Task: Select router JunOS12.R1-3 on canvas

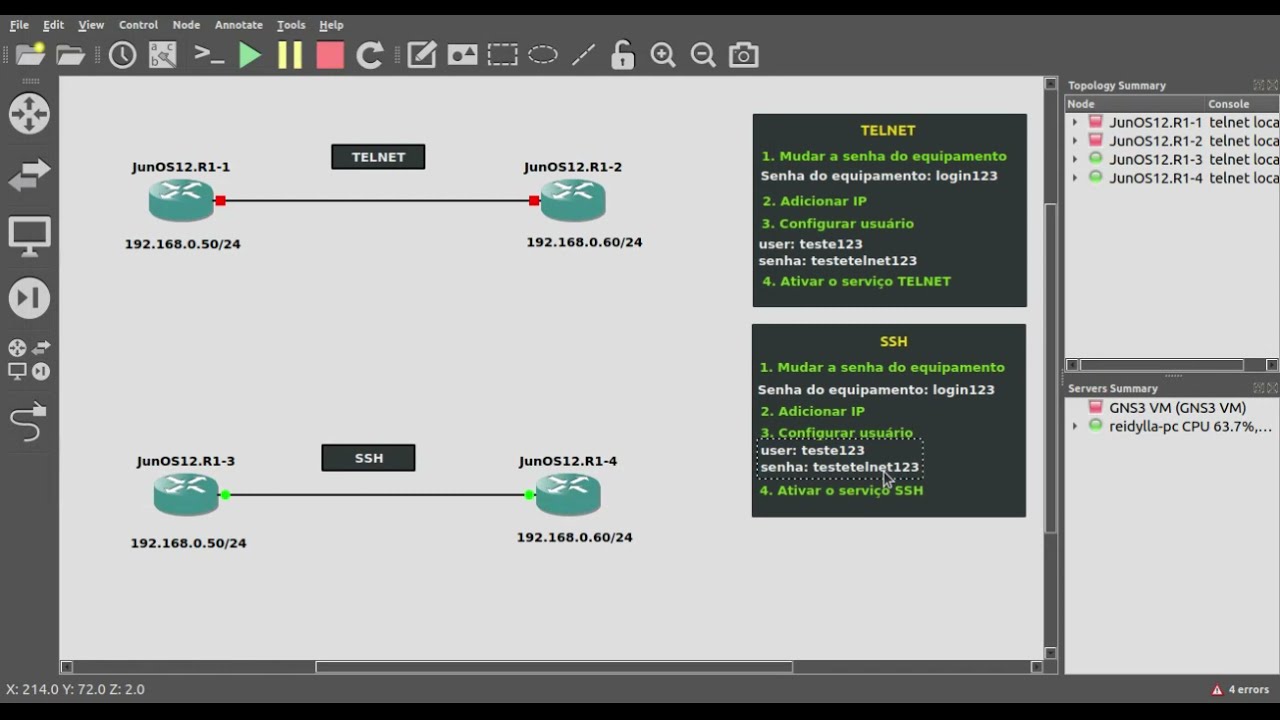Action: coord(186,494)
